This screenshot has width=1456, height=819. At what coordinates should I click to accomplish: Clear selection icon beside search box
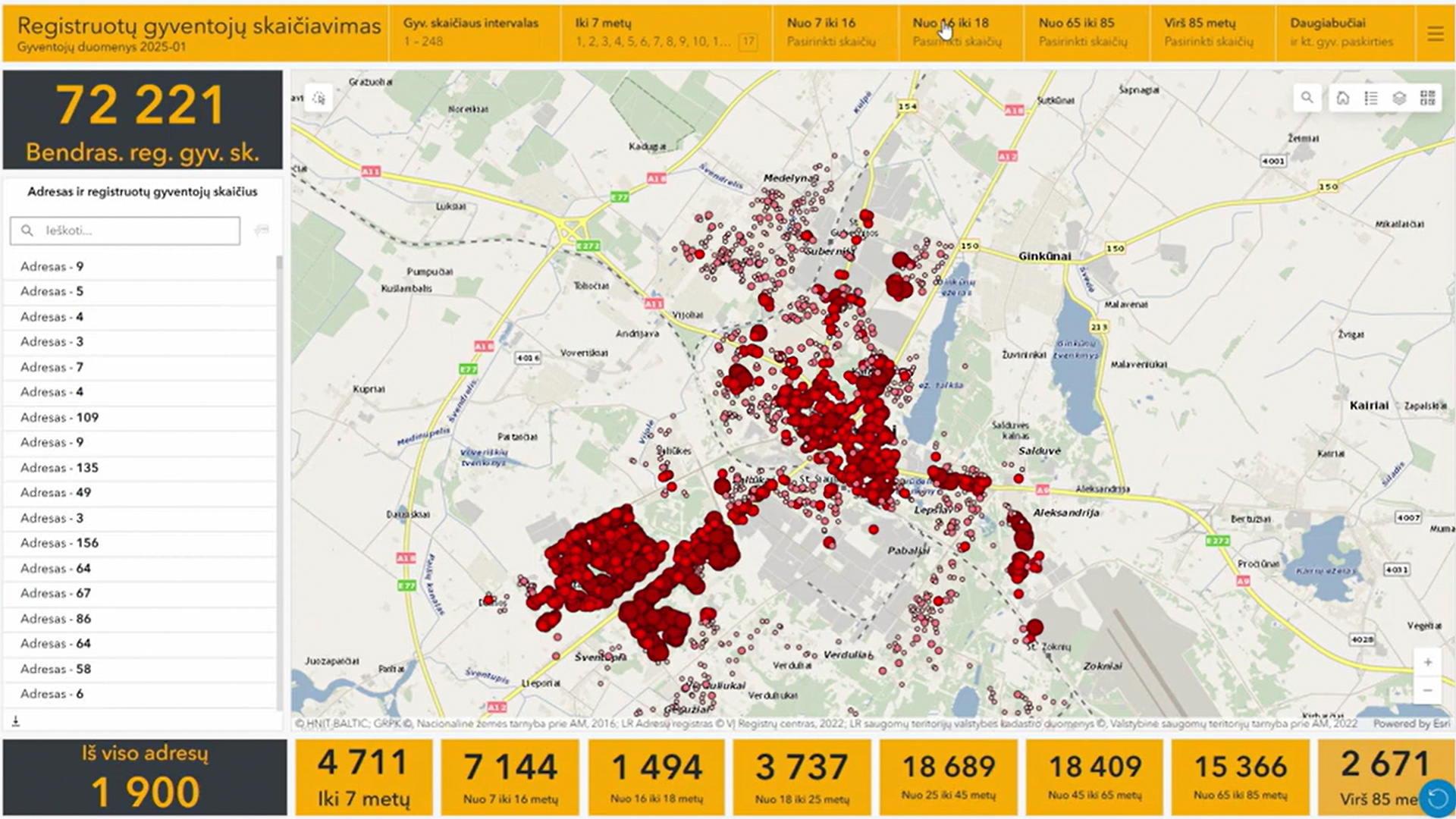point(262,230)
